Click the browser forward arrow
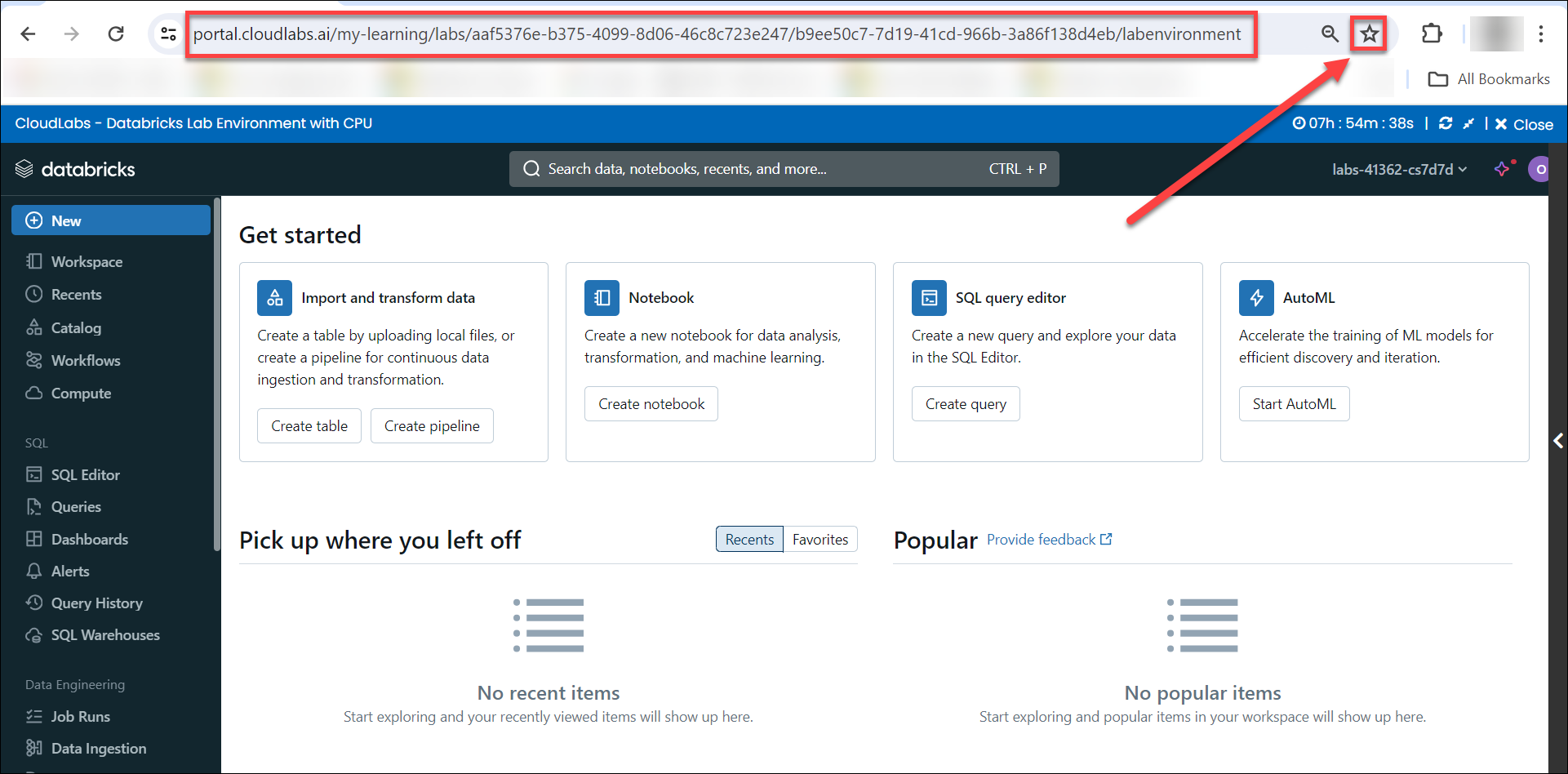 [x=72, y=33]
